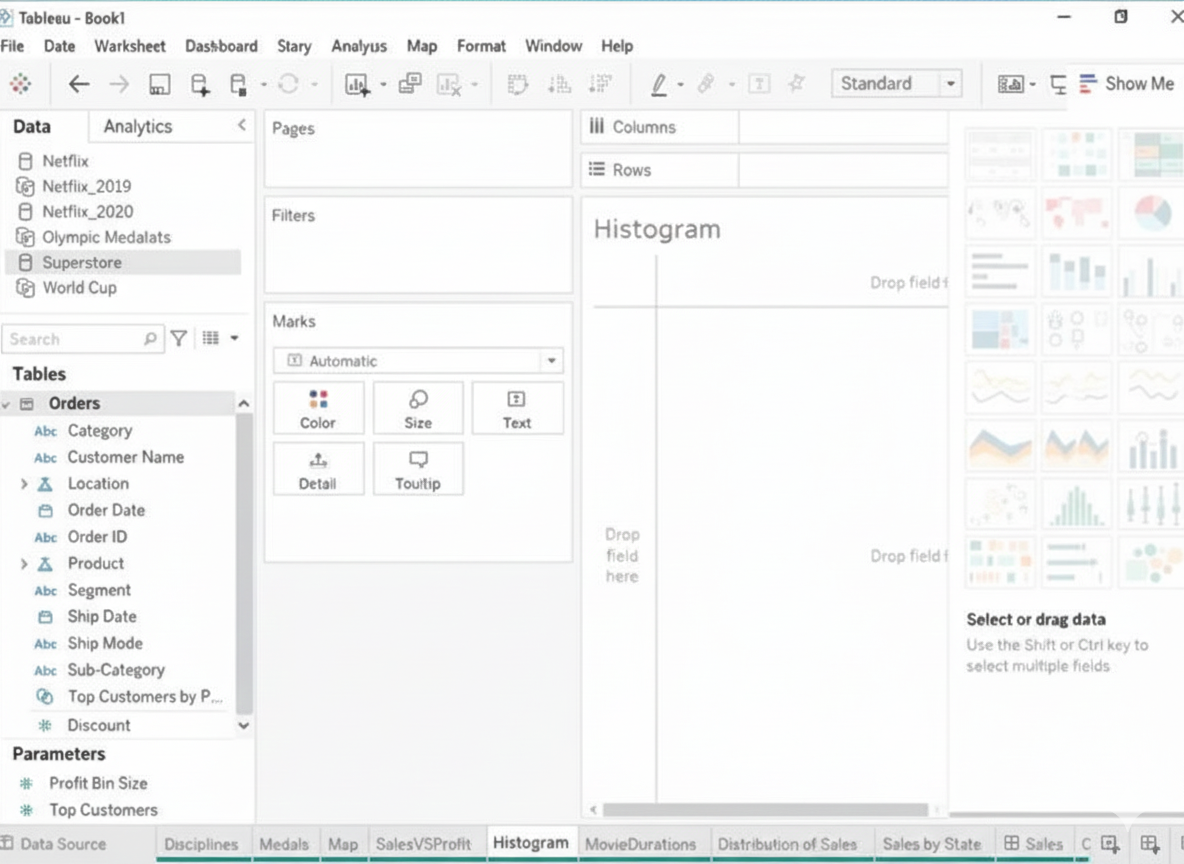Viewport: 1184px width, 864px height.
Task: Click the Search fields input box
Action: click(x=76, y=339)
